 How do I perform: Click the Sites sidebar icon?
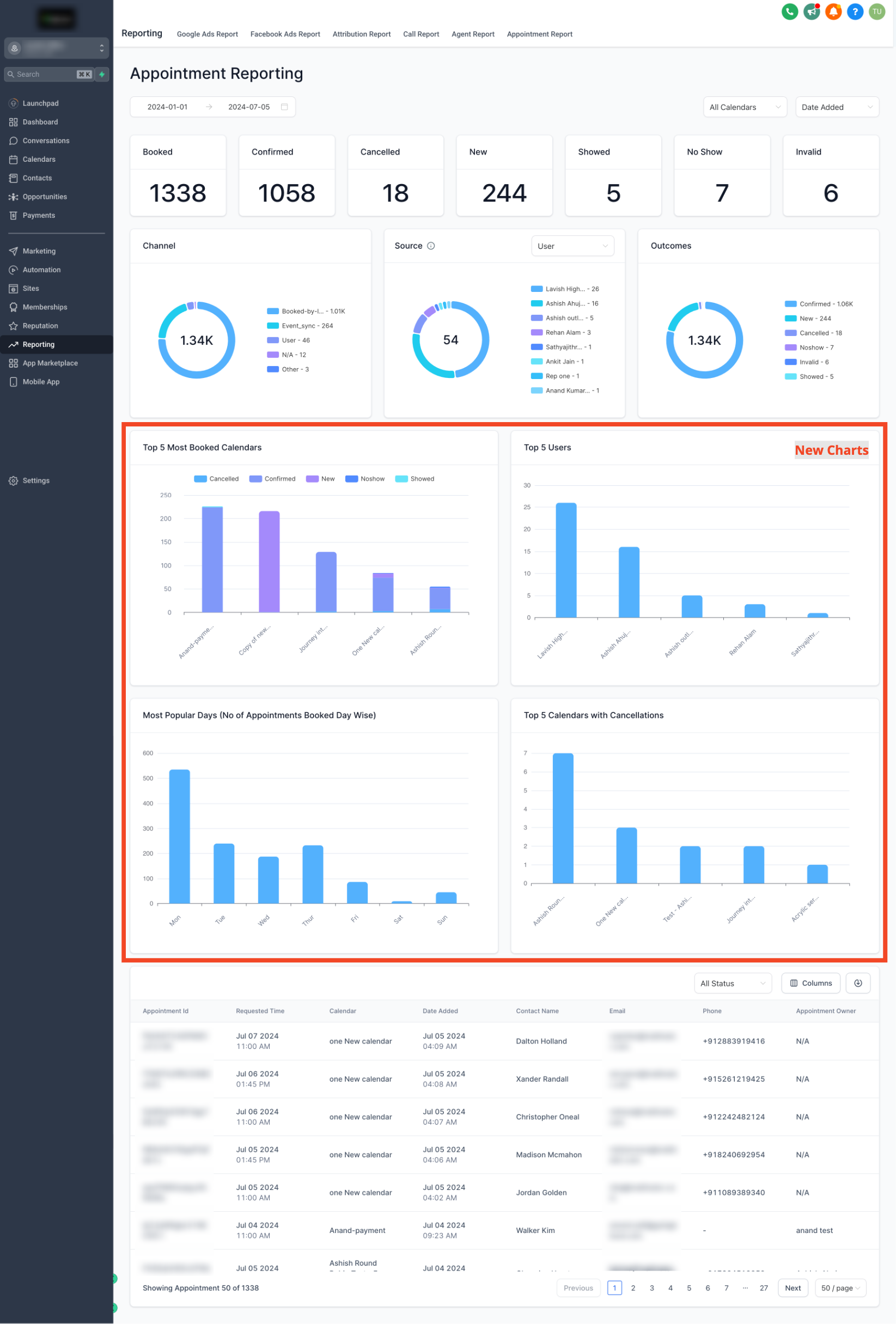click(13, 289)
